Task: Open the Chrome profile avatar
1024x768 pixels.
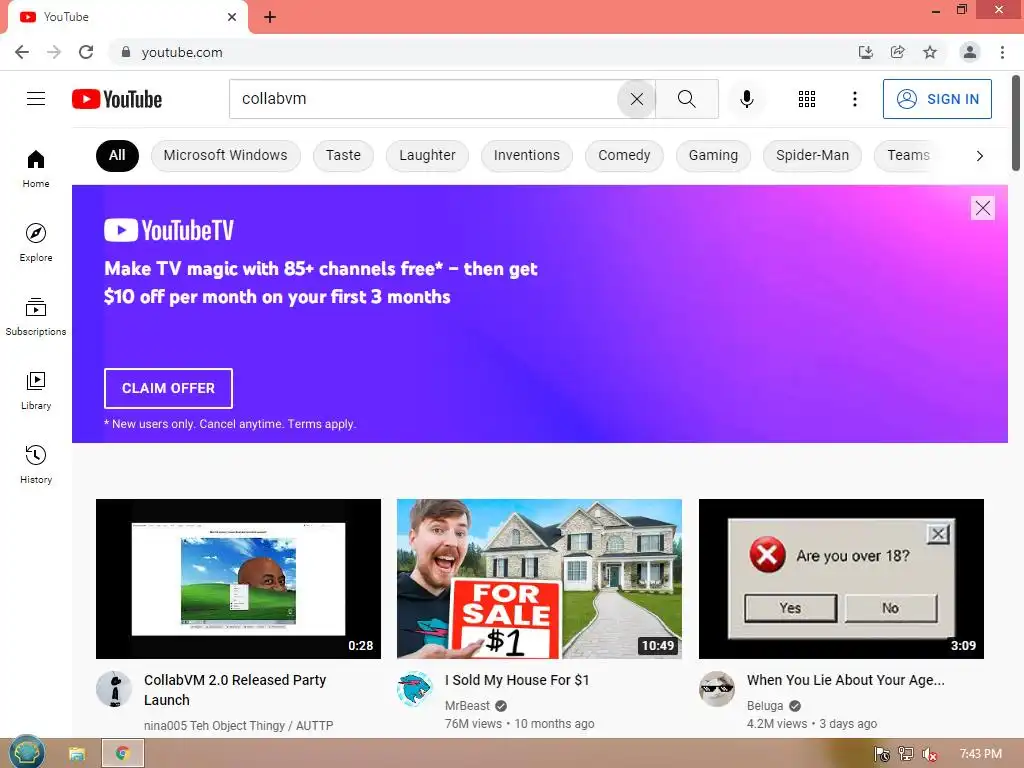Action: pos(970,52)
